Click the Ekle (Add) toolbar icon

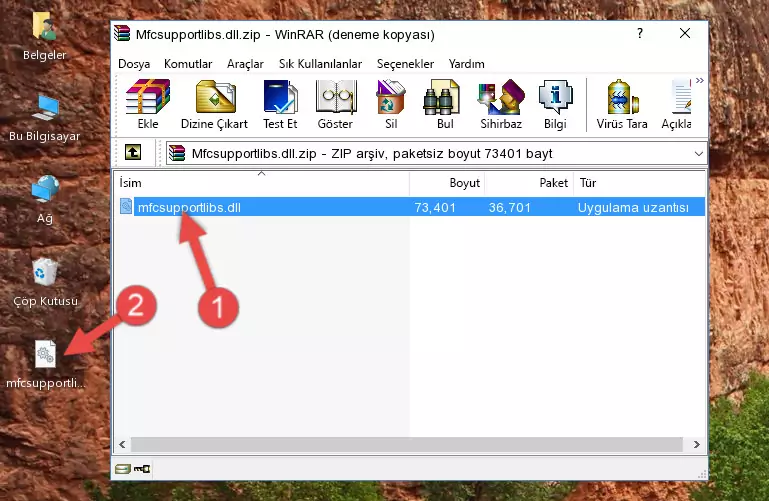148,104
